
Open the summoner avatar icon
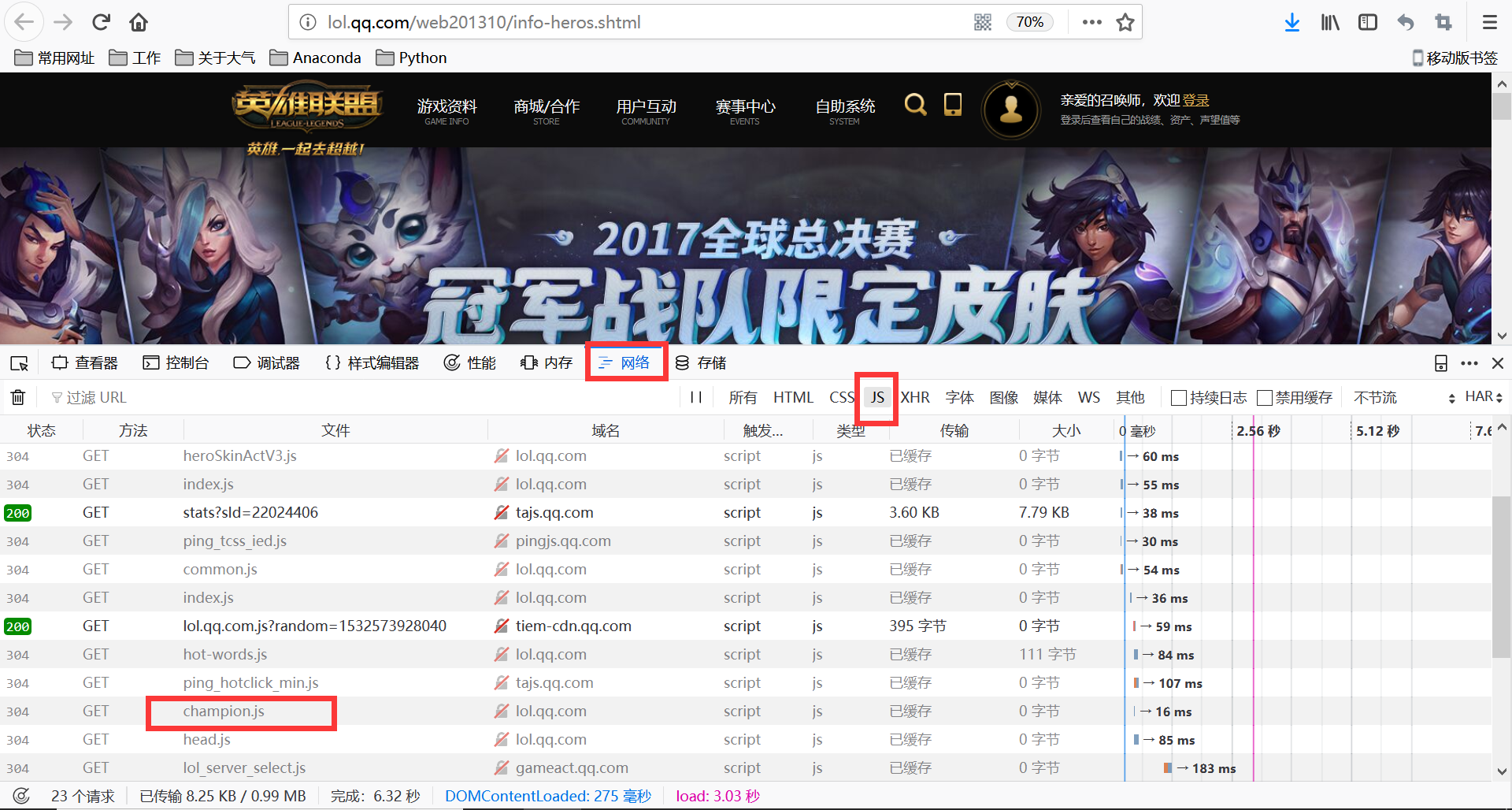(1011, 110)
